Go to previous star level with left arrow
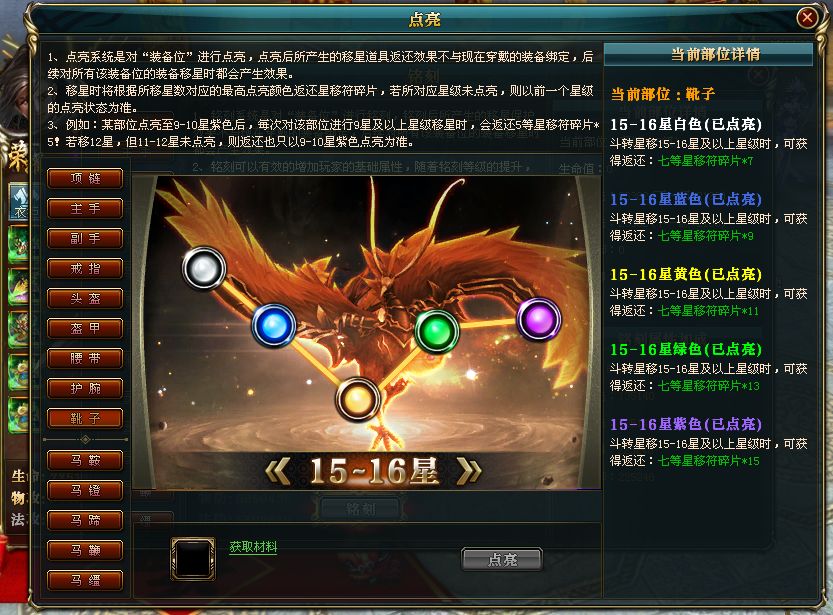Viewport: 833px width, 615px height. pos(278,471)
